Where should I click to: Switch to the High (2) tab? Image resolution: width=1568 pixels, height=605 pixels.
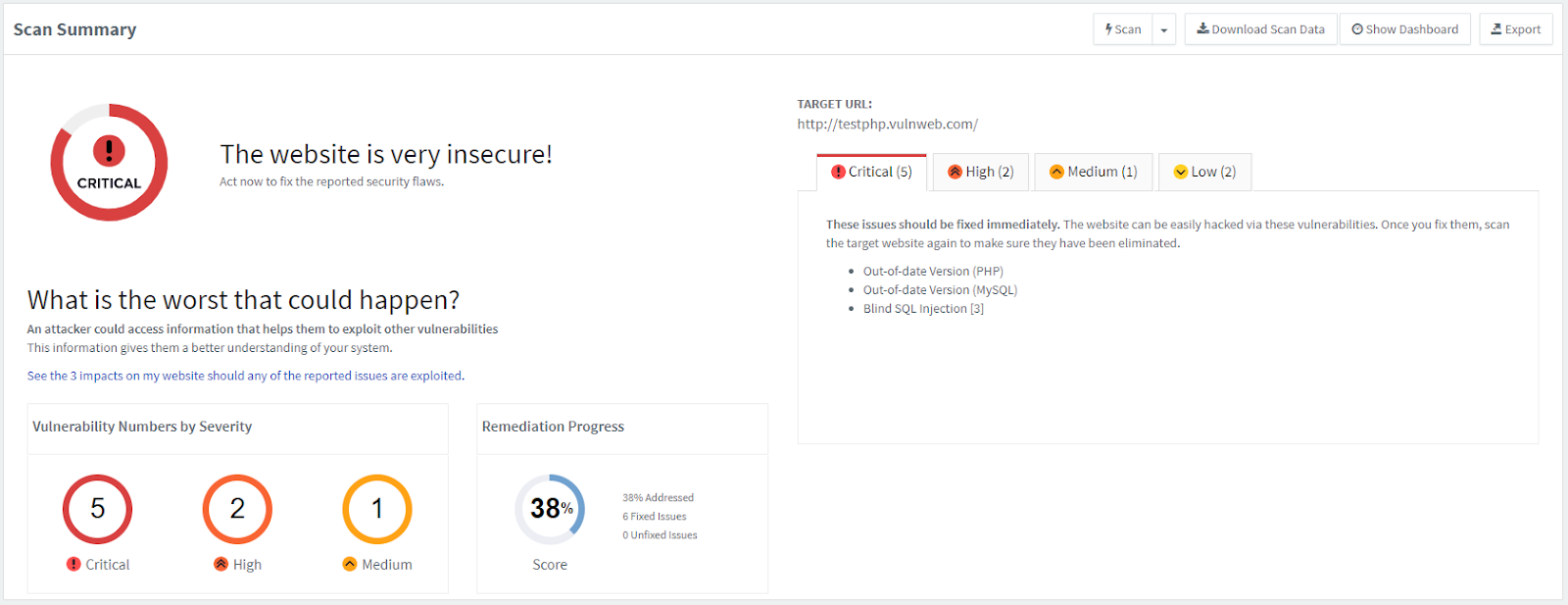click(x=981, y=173)
